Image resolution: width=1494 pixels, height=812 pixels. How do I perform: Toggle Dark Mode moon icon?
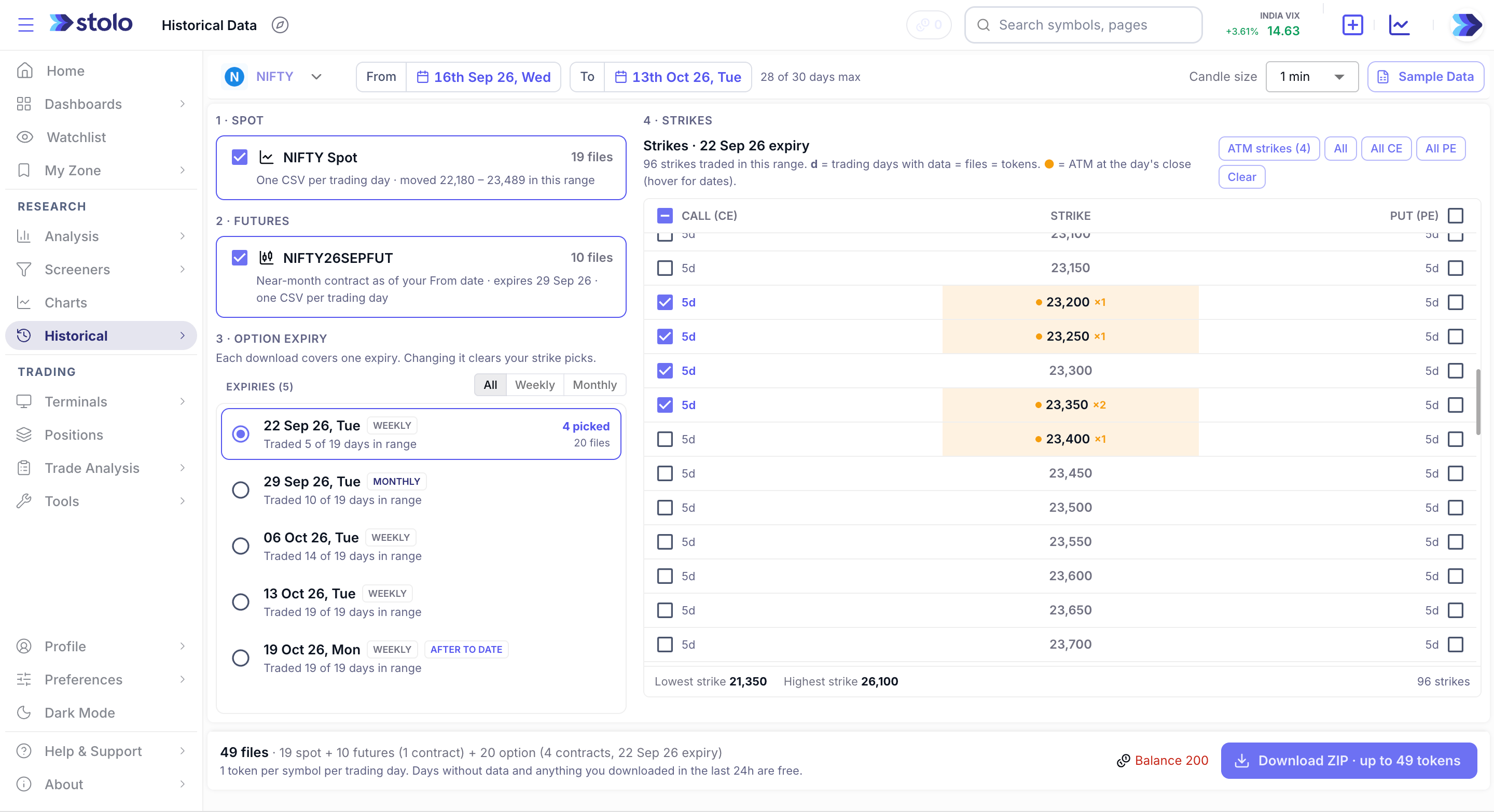point(24,712)
